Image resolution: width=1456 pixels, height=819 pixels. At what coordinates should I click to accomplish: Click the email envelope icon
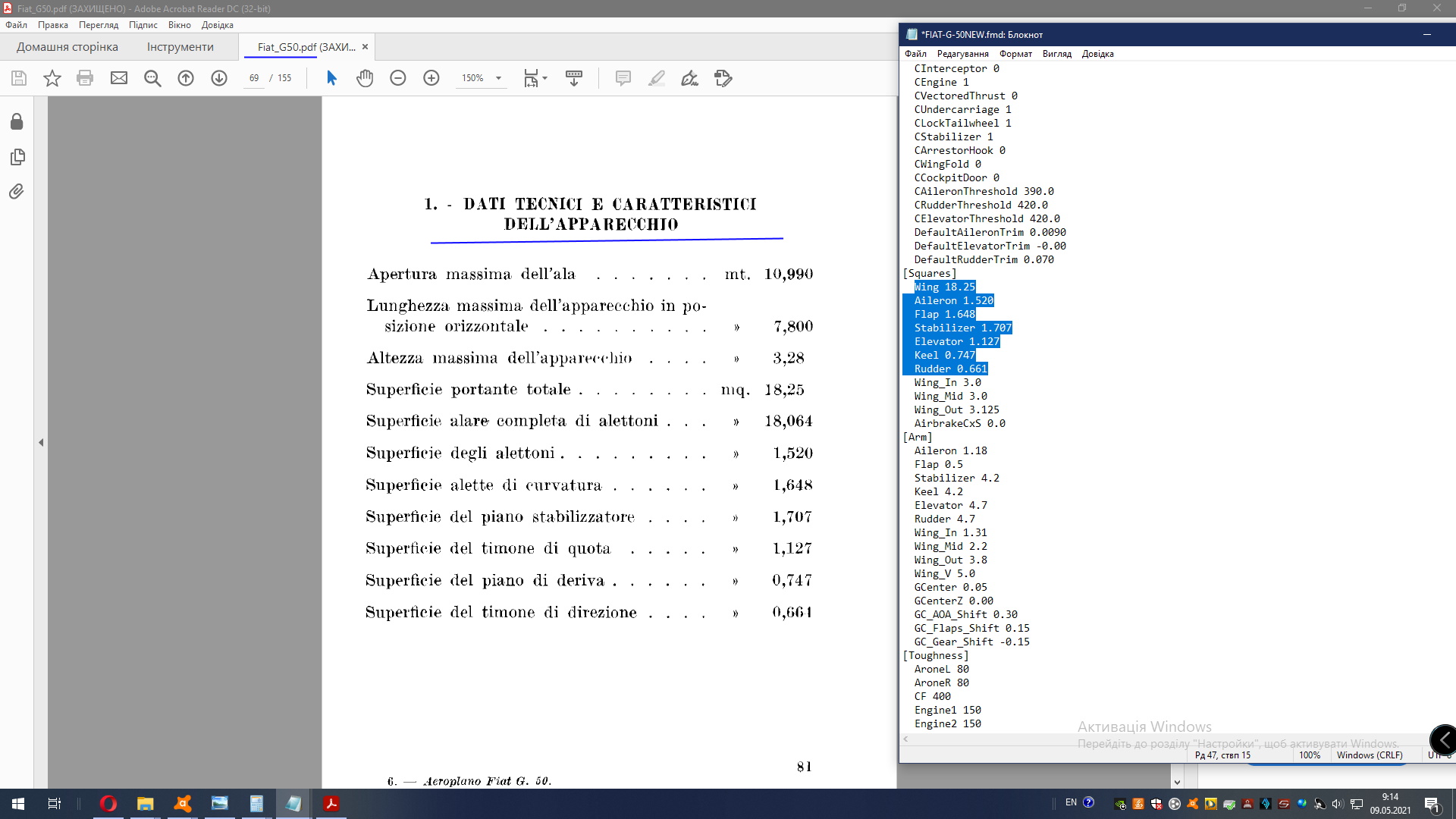(x=119, y=78)
